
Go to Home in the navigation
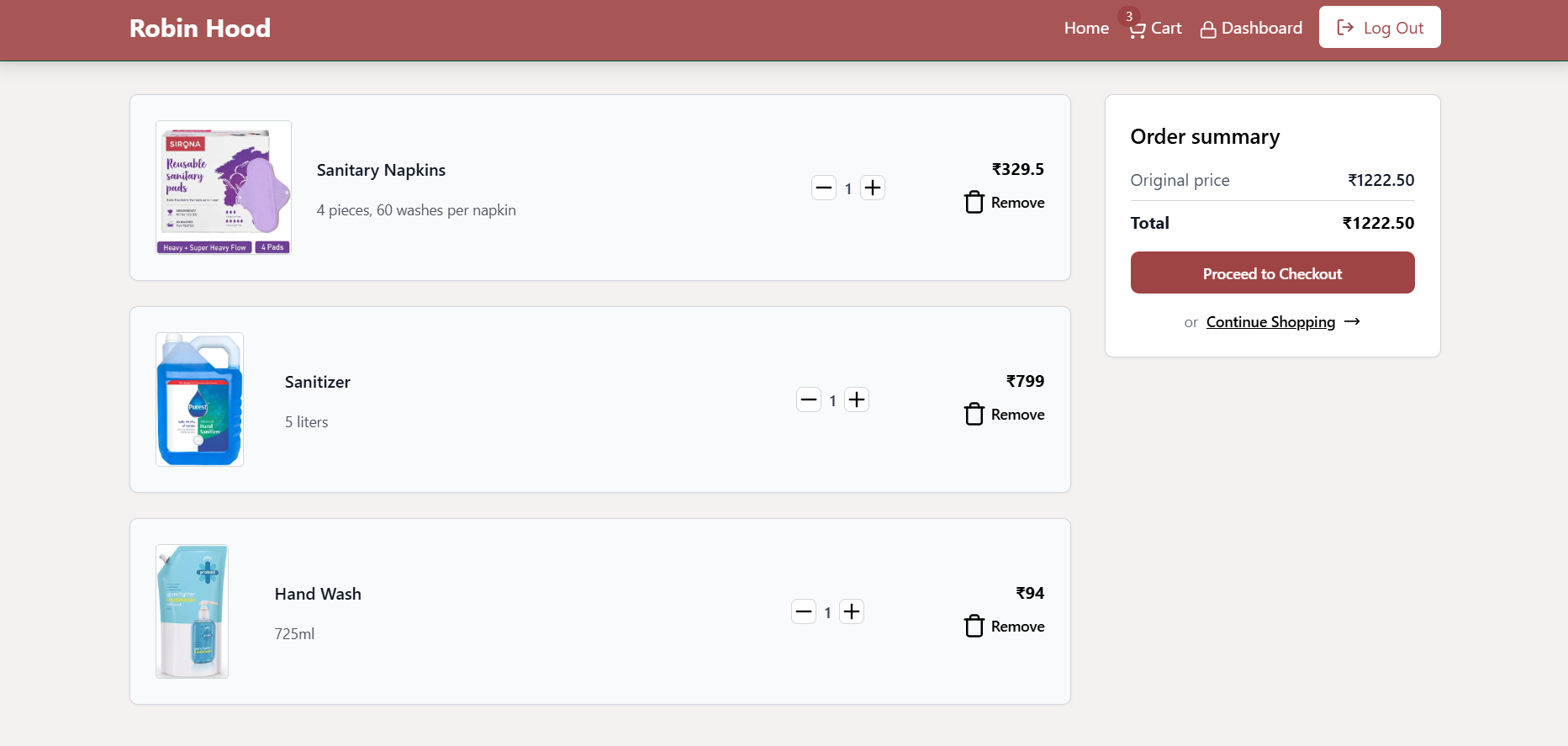tap(1086, 29)
